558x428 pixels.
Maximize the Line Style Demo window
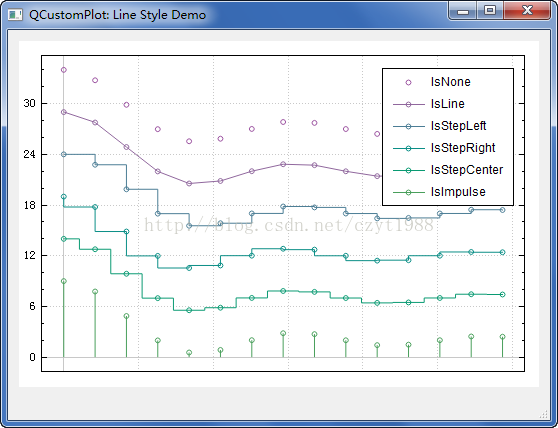coord(490,11)
